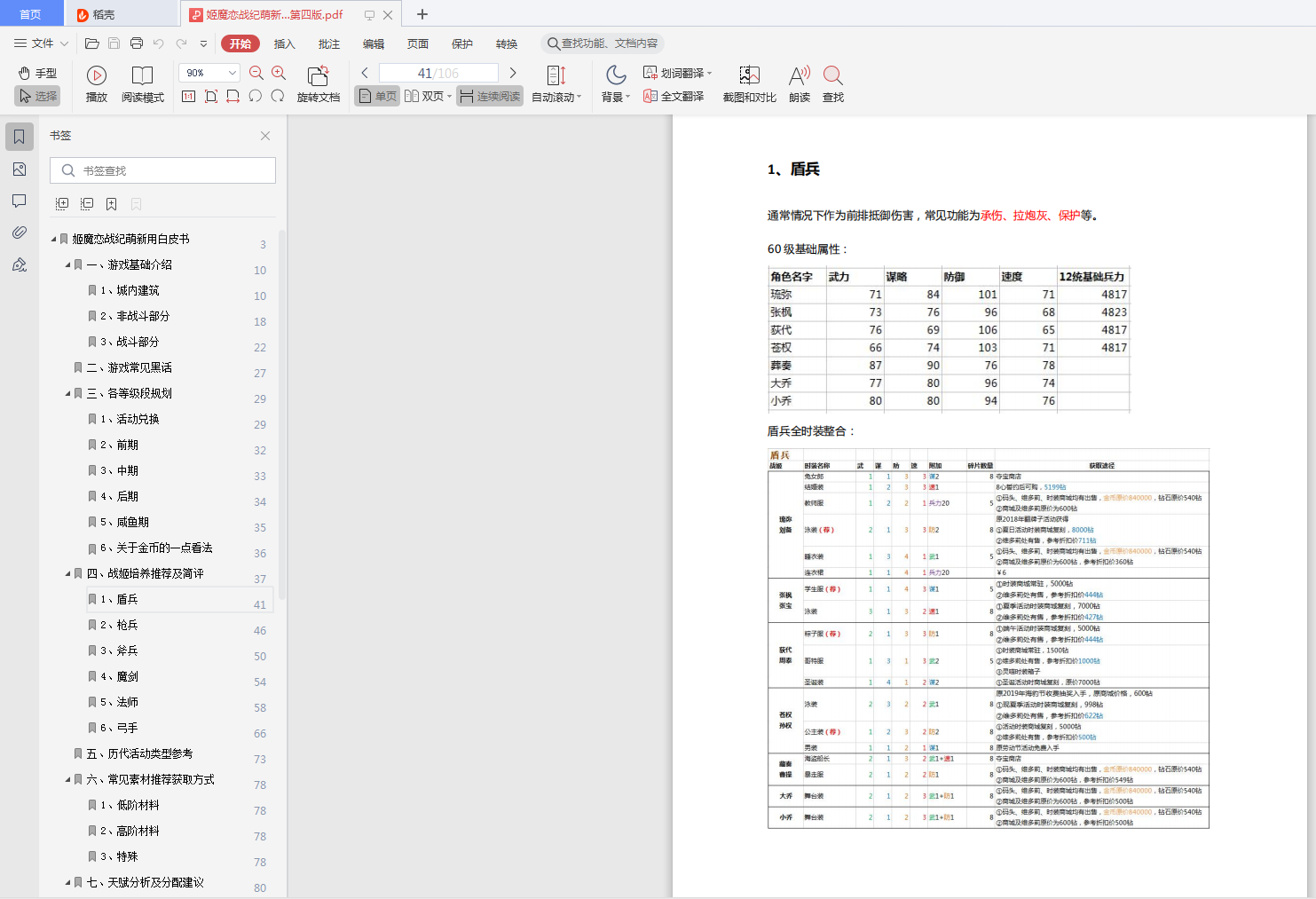Toggle Continuous Reading (连续阅读) mode
The width and height of the screenshot is (1316, 899).
[490, 96]
